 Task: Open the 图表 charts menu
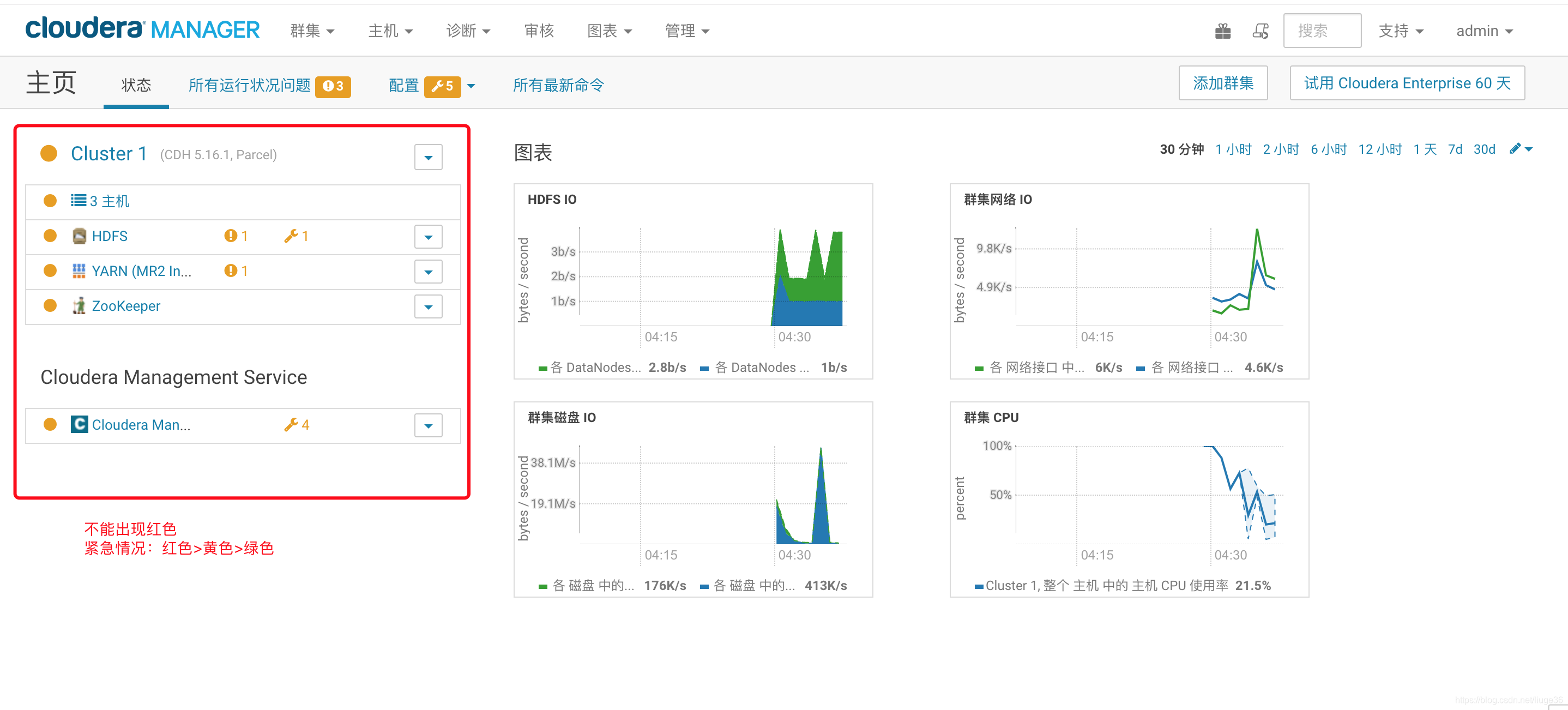[x=610, y=31]
